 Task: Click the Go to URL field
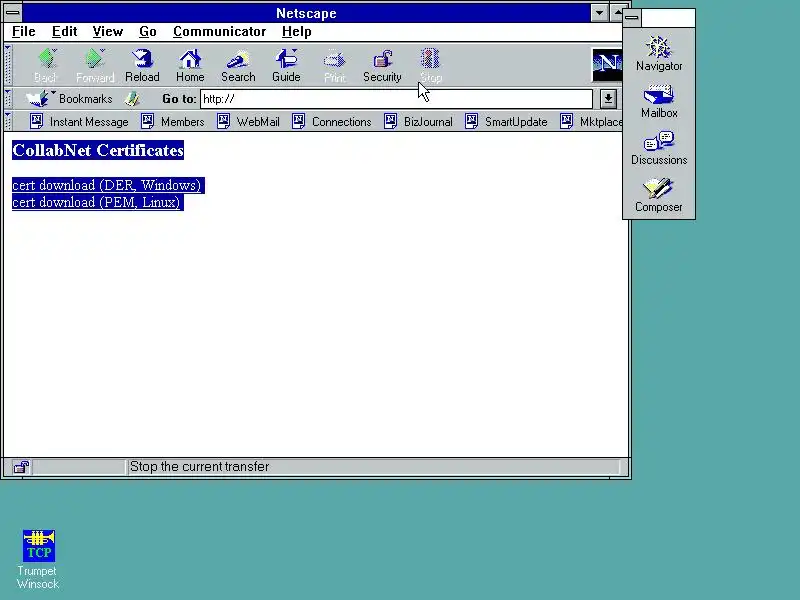point(396,99)
